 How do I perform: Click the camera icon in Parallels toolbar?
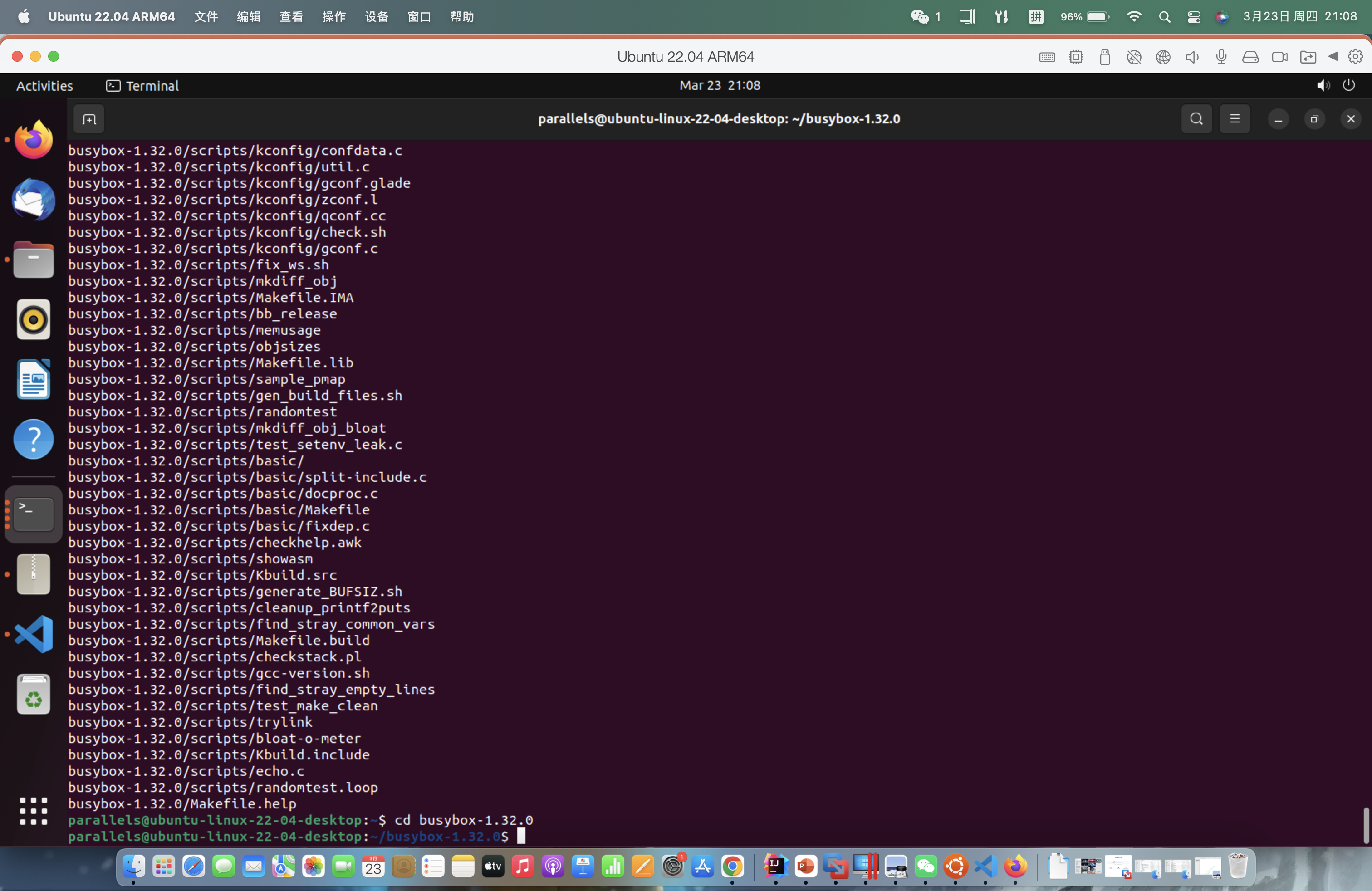tap(1280, 57)
